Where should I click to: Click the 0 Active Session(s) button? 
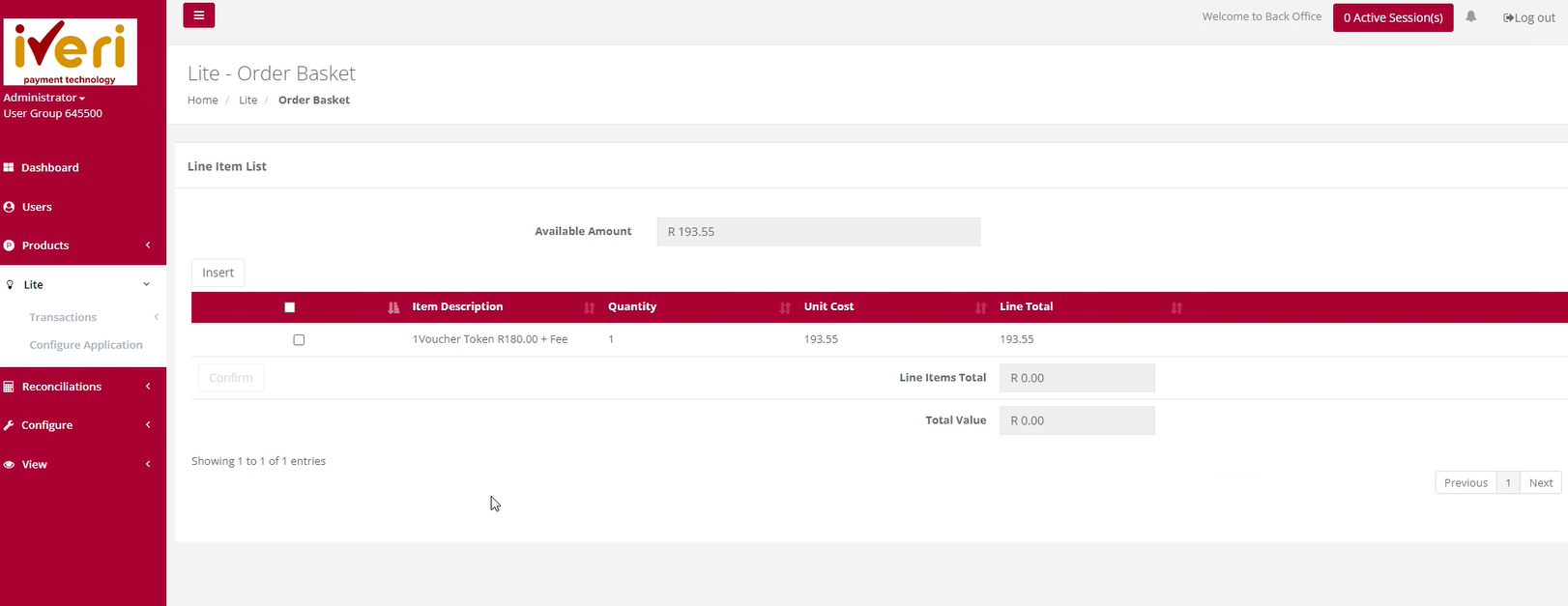click(x=1392, y=17)
